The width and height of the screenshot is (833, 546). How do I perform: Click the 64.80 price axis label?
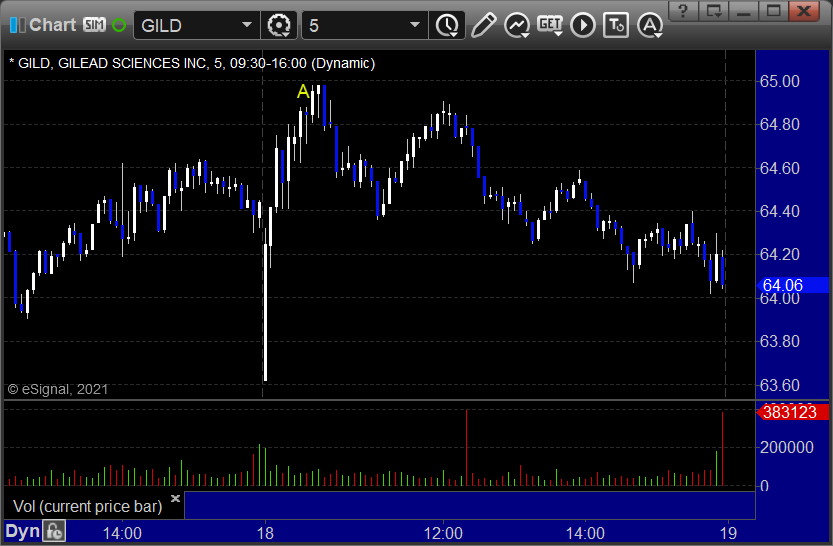[779, 124]
